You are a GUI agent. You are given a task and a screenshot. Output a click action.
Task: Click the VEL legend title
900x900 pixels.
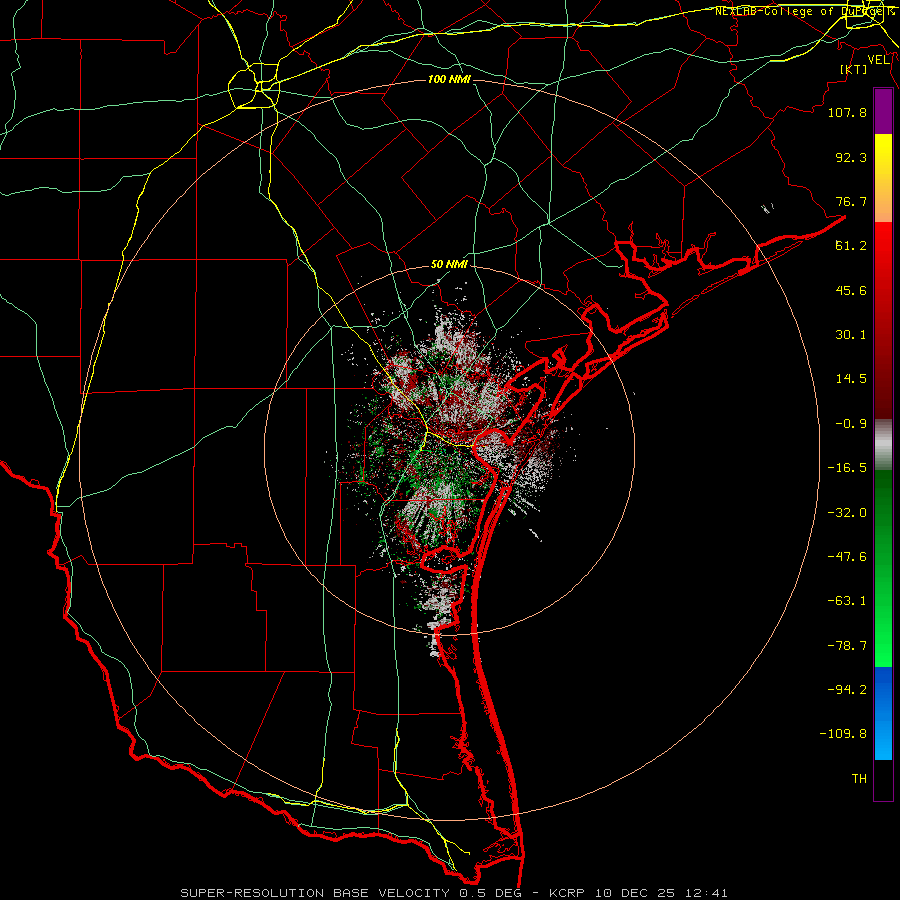click(x=878, y=60)
